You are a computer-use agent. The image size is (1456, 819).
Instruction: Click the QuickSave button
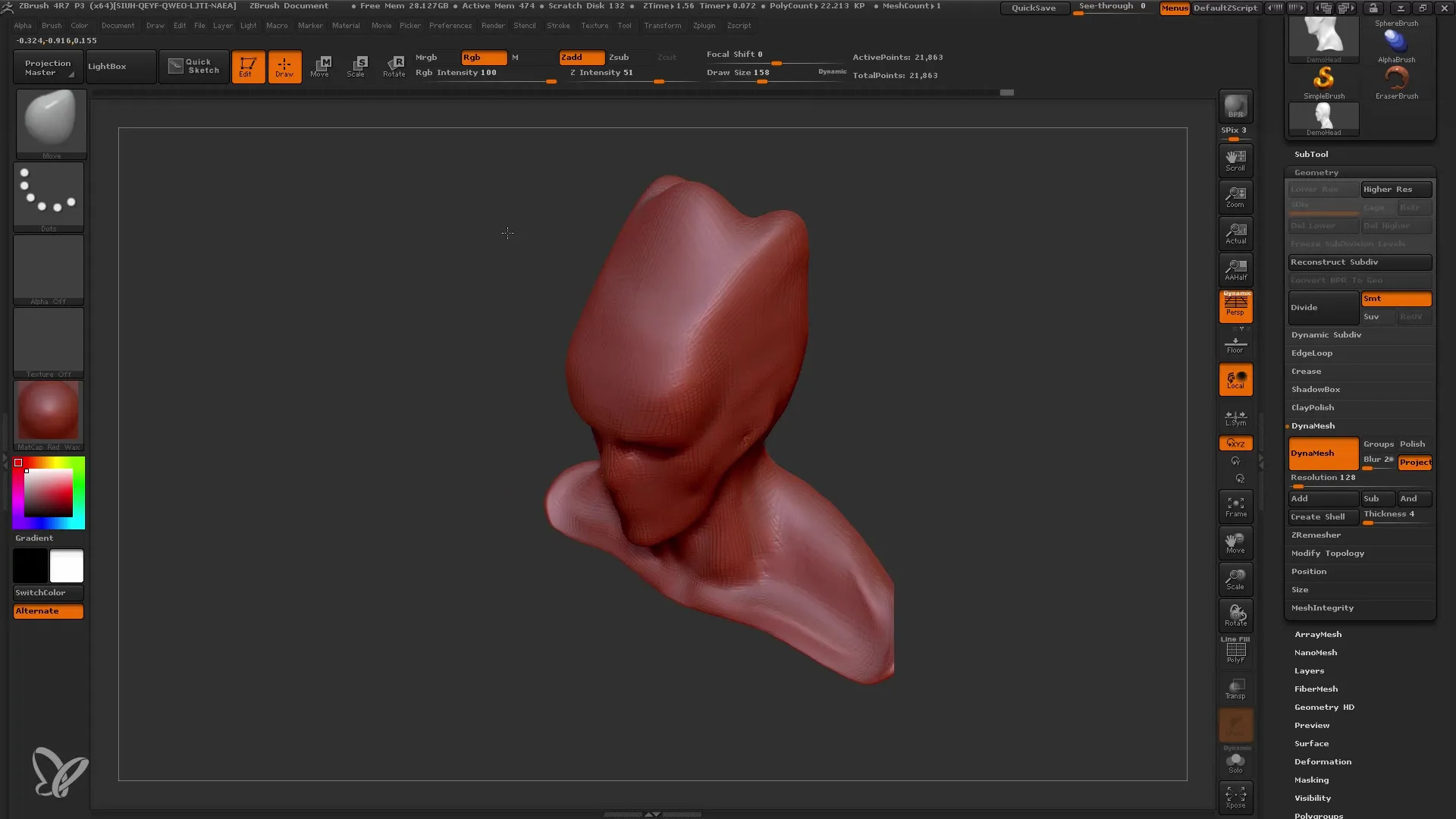coord(1034,8)
